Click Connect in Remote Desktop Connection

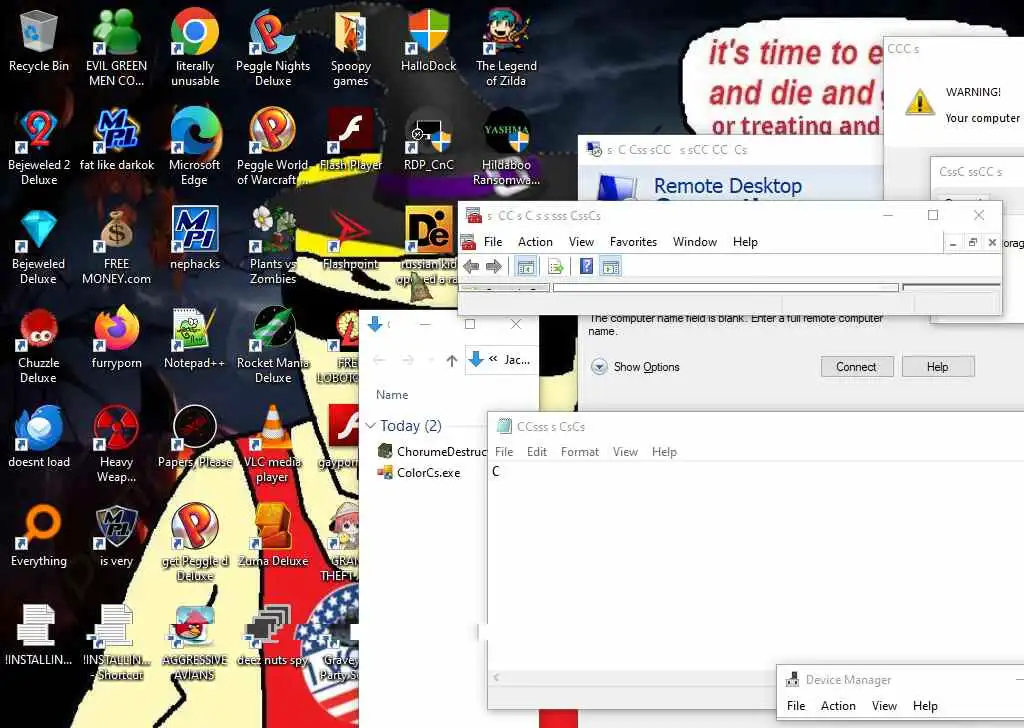coord(856,367)
